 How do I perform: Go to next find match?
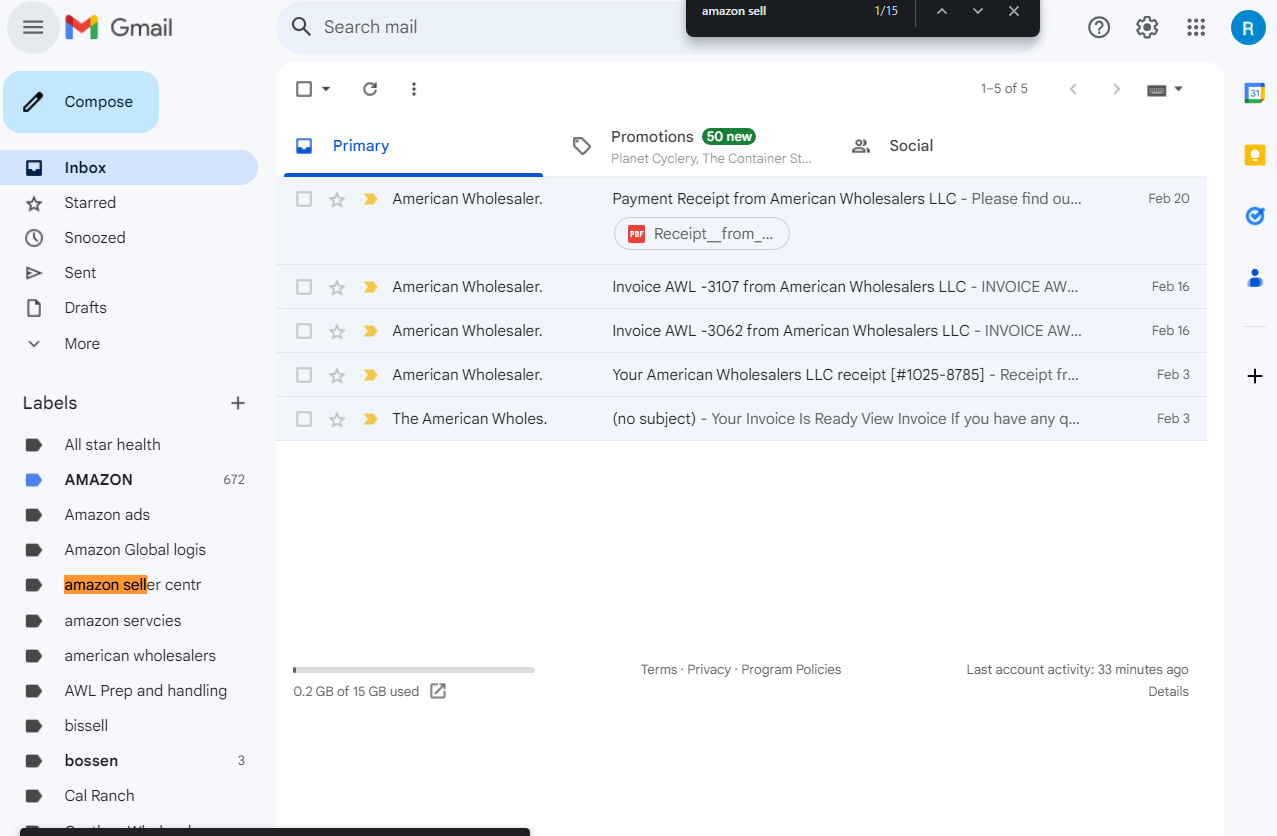978,11
